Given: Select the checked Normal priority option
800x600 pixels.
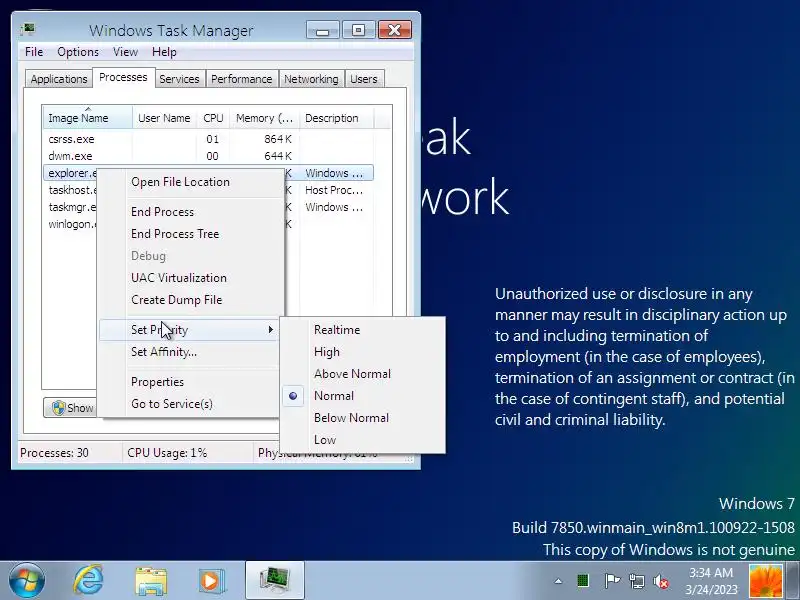Looking at the screenshot, I should pyautogui.click(x=362, y=395).
